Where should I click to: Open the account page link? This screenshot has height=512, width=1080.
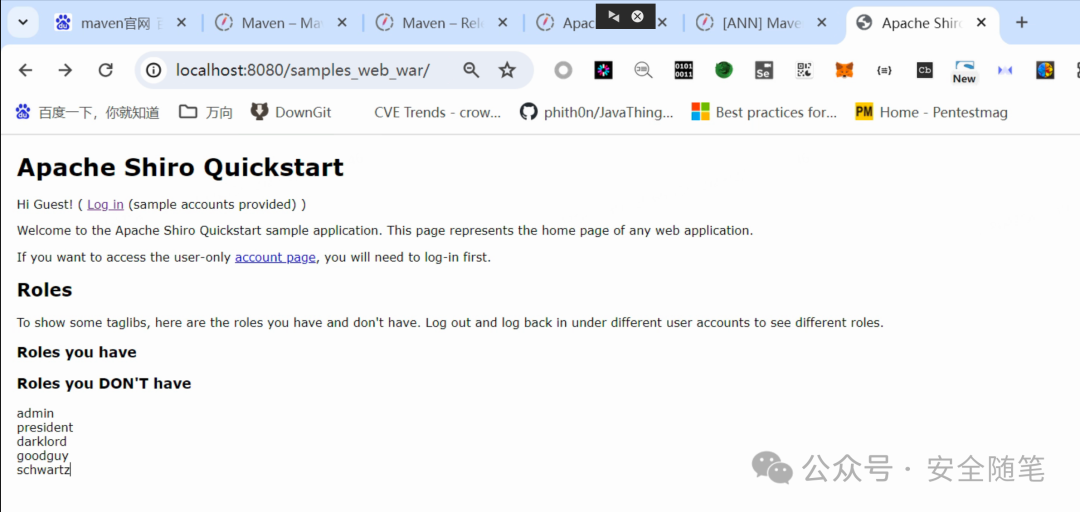tap(276, 258)
